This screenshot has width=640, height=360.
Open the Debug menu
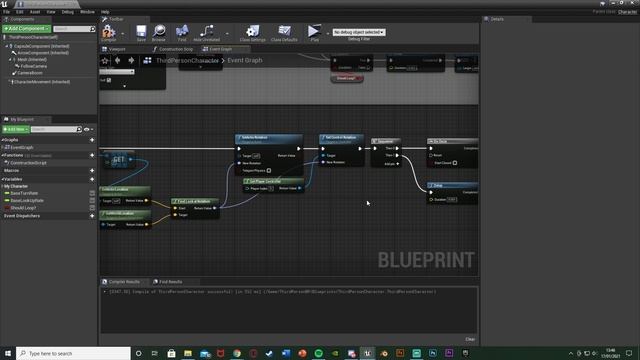tap(68, 12)
